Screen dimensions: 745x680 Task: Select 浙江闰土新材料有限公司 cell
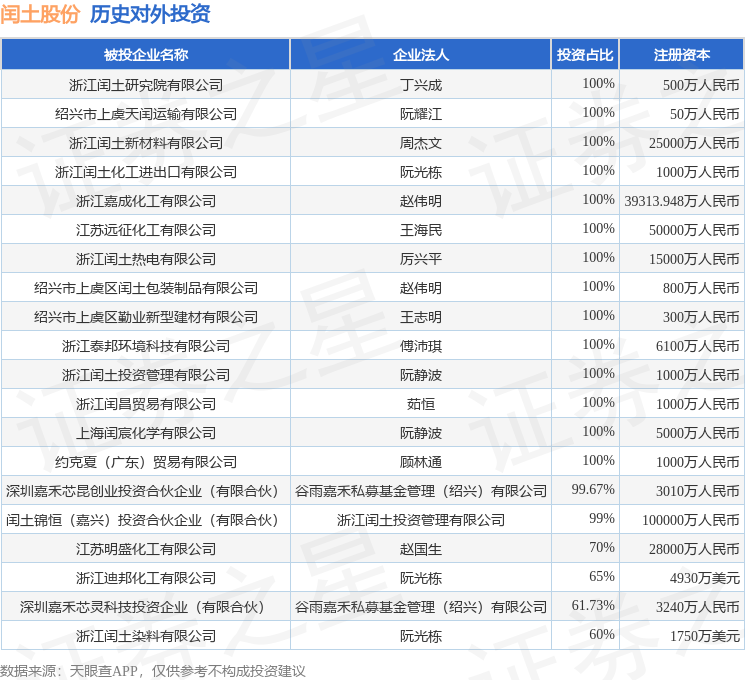point(146,143)
